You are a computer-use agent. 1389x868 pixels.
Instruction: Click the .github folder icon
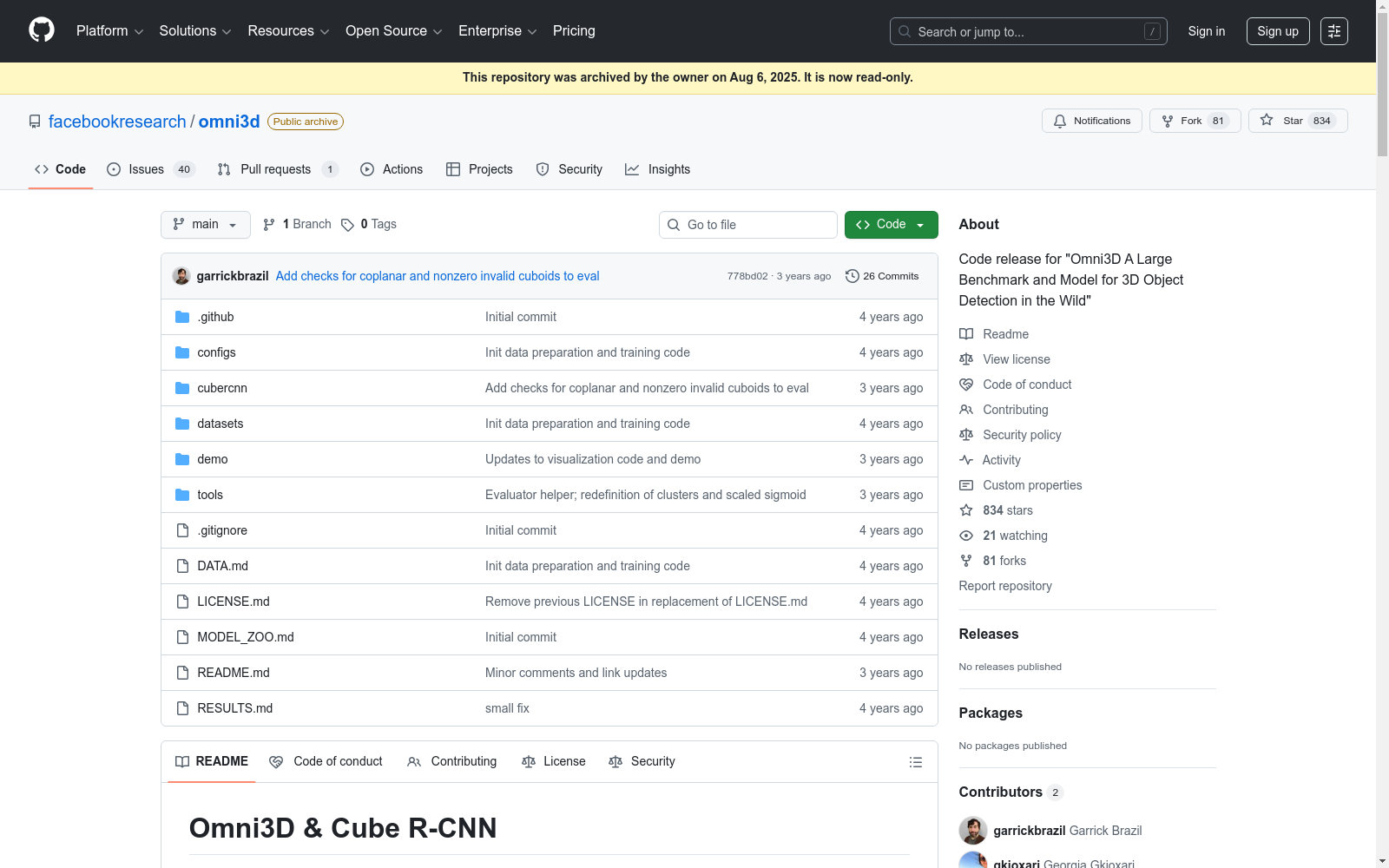[182, 317]
